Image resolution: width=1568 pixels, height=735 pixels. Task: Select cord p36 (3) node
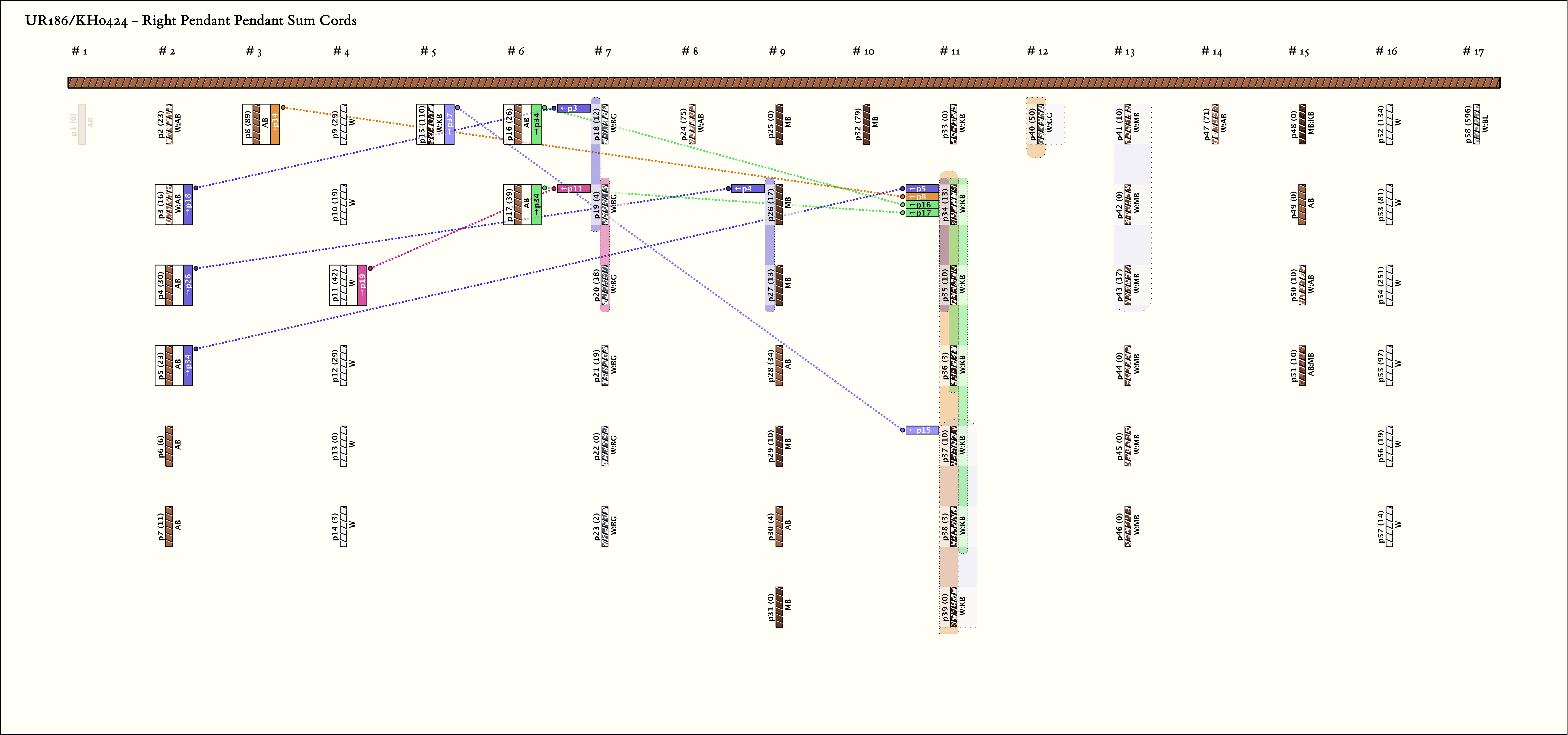point(954,366)
